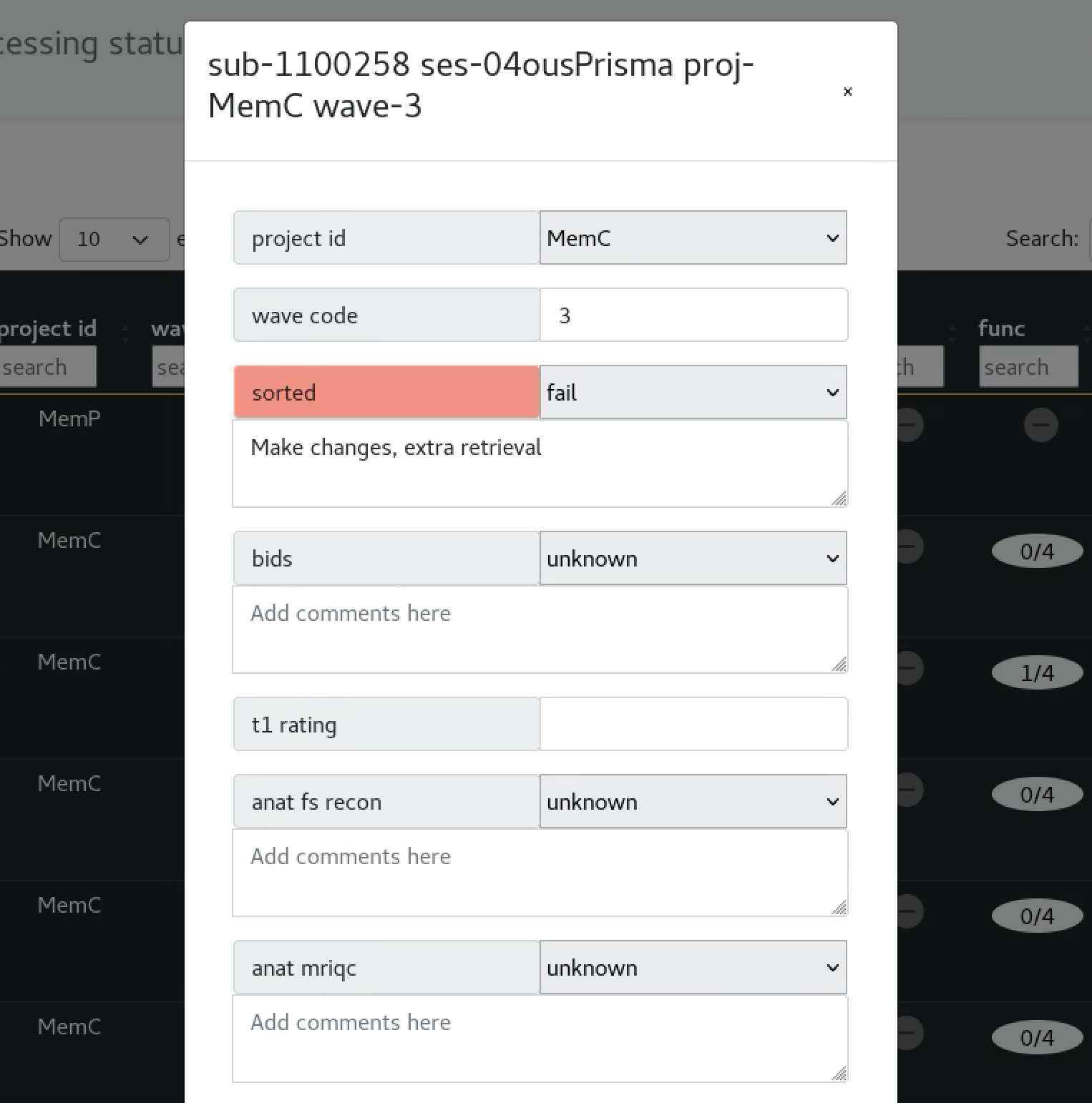Click the func column search field
Screen dimensions: 1092x1103
click(1028, 367)
